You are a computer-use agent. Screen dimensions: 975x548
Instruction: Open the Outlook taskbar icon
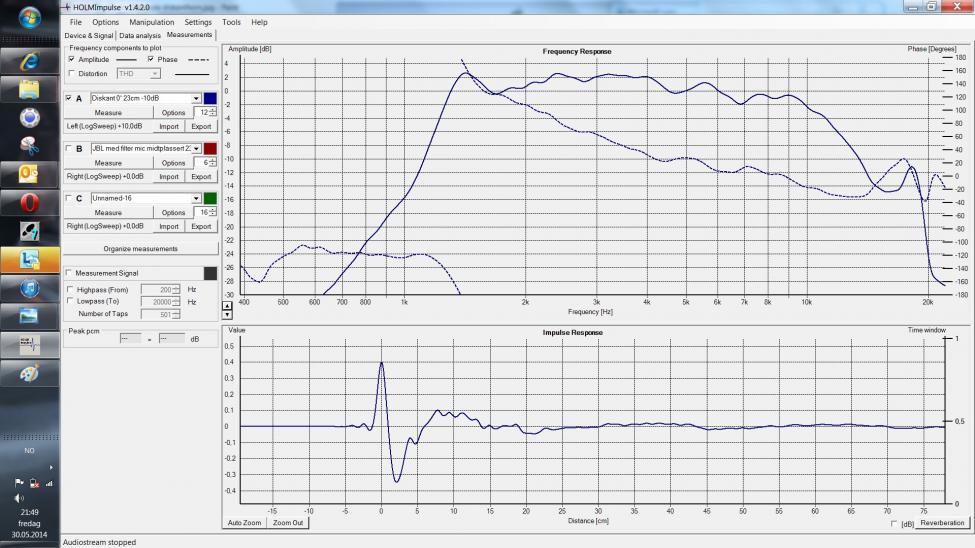30,174
